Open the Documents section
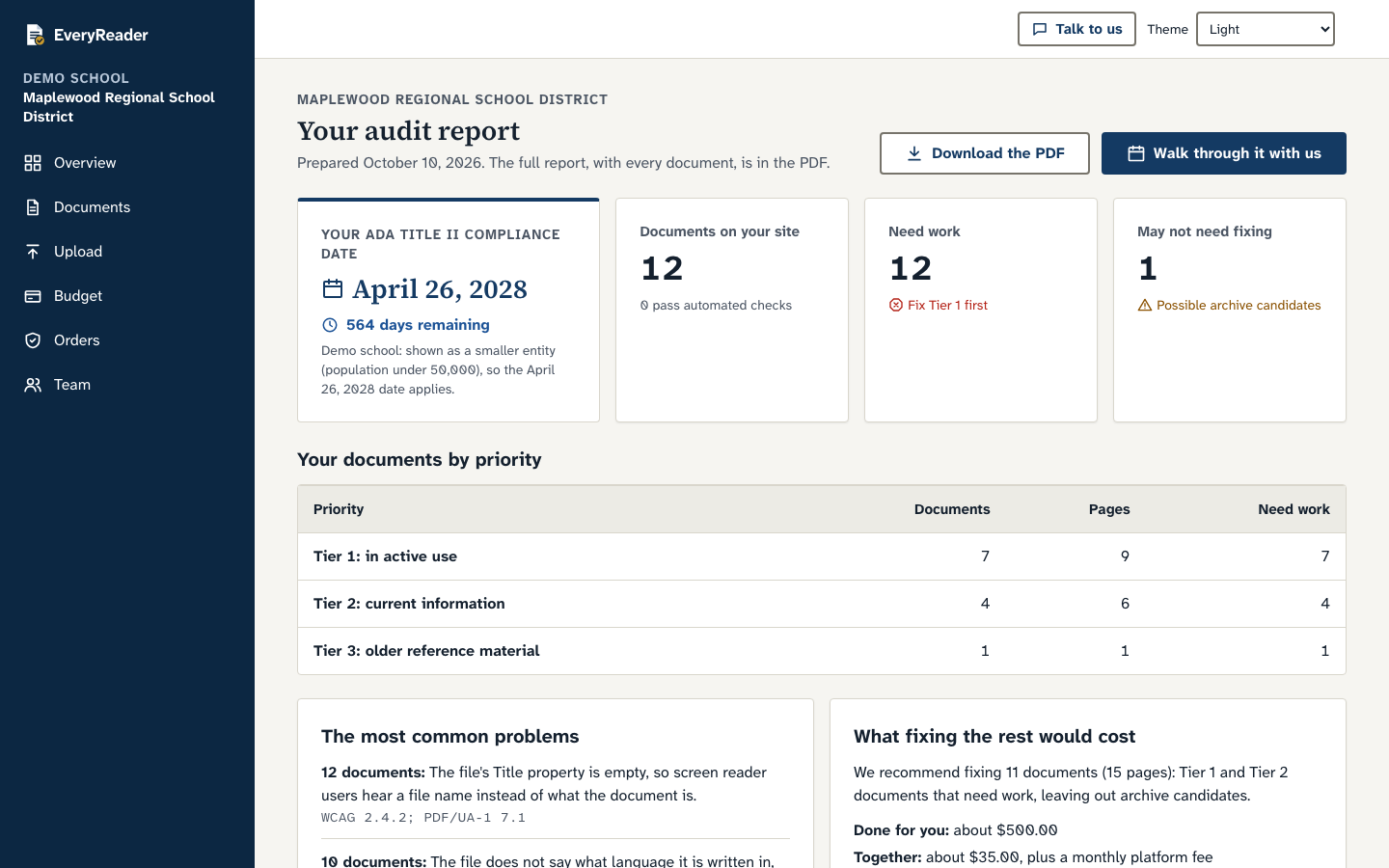This screenshot has height=868, width=1389. coord(92,207)
